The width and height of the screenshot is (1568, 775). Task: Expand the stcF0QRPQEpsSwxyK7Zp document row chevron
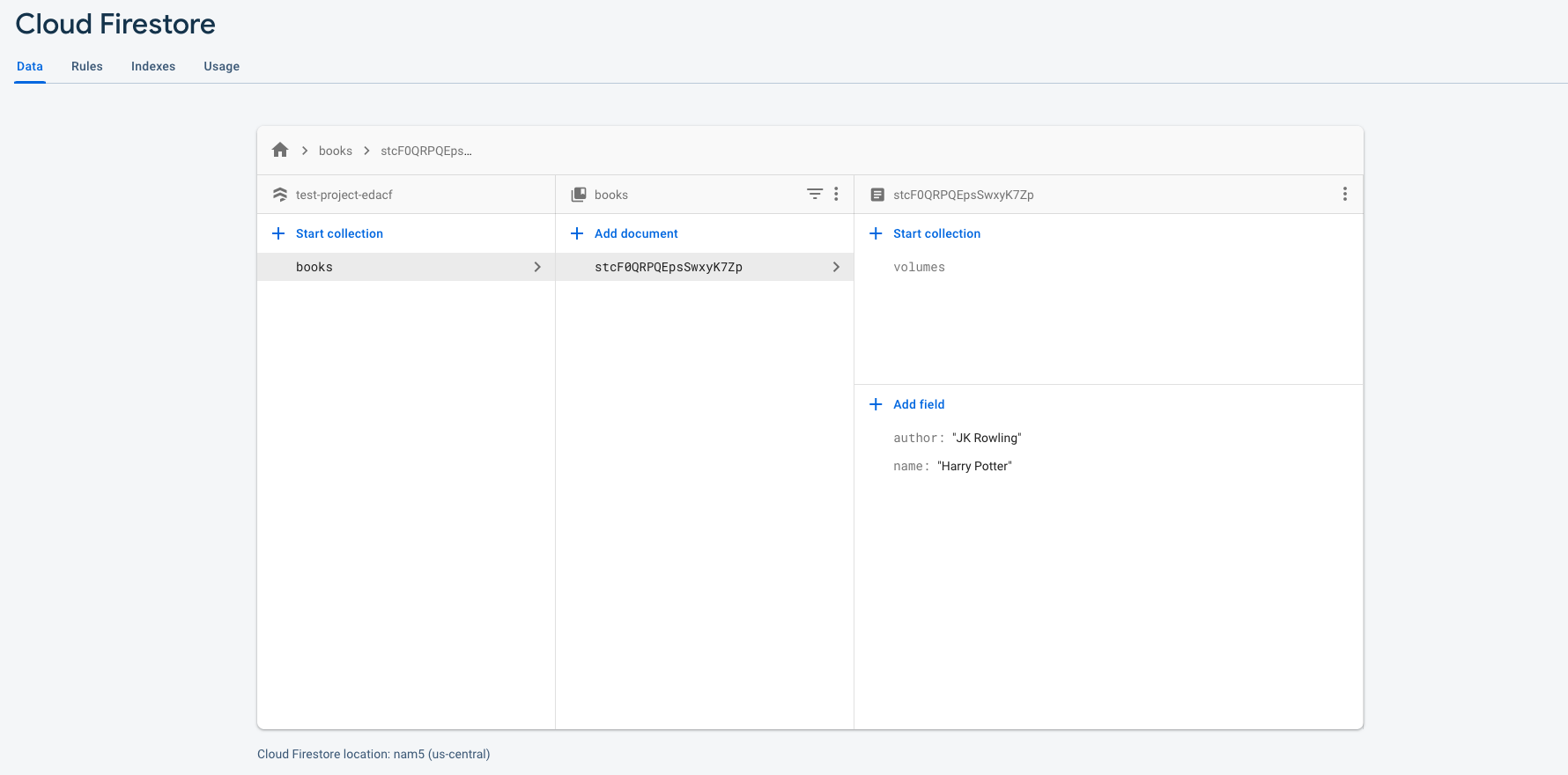coord(836,267)
